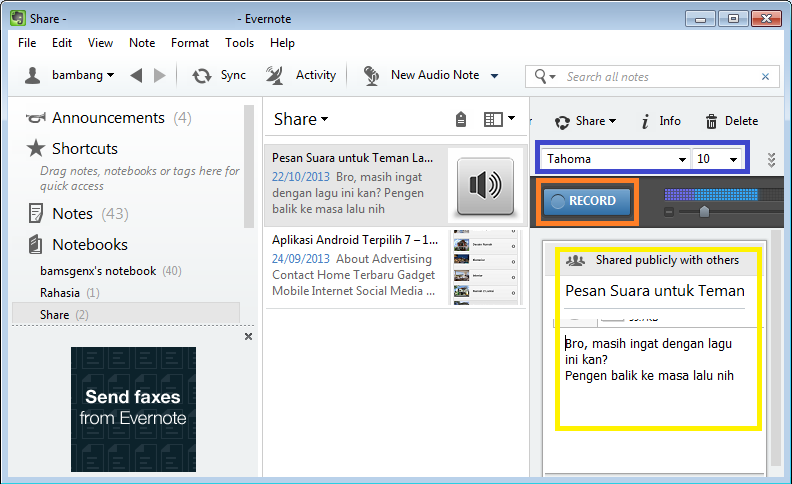Screen dimensions: 792x484
Task: Click the note editor vertical scrollbar
Action: coord(776,349)
